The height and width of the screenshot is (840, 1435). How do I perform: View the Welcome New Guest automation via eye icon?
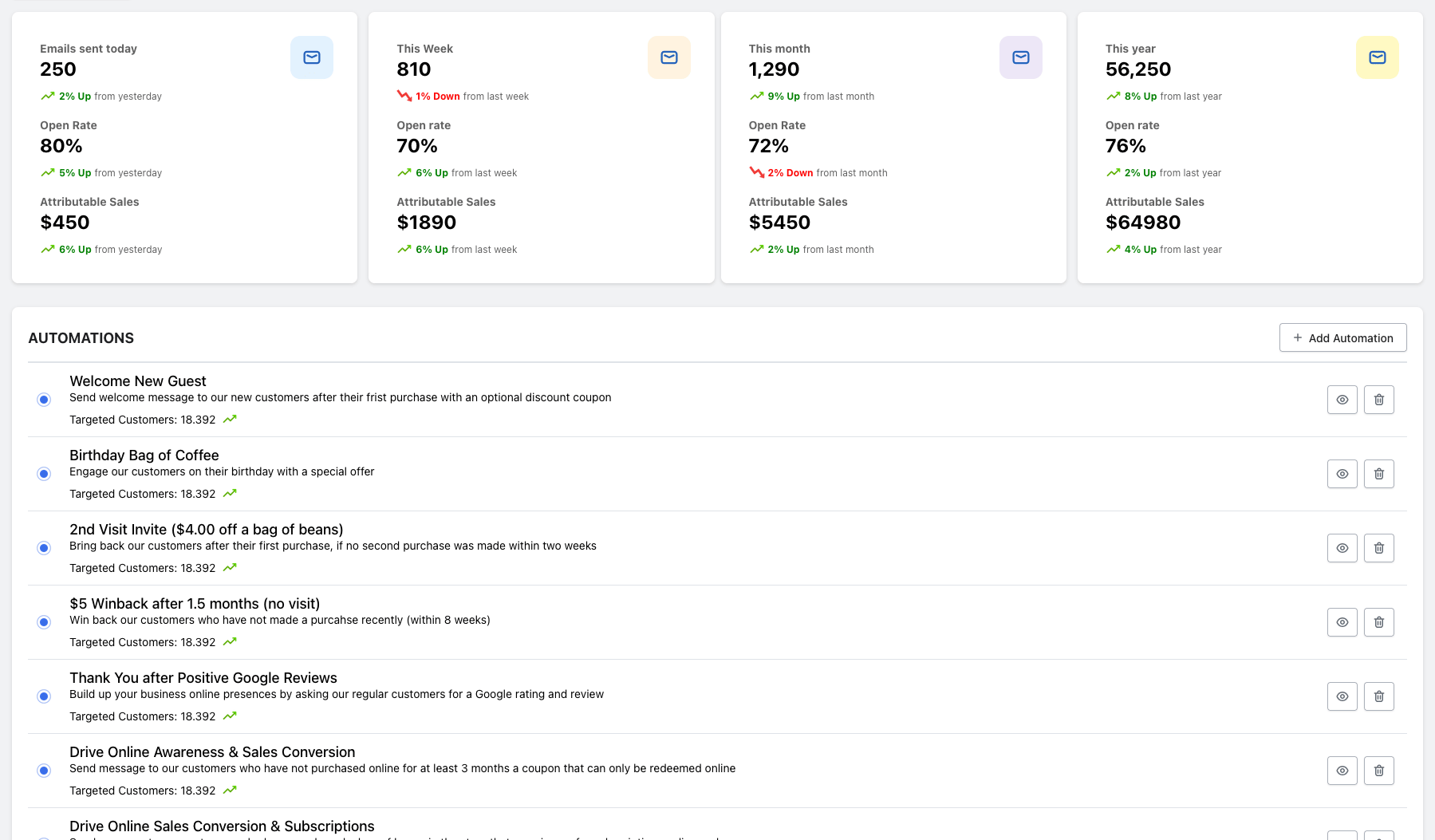pyautogui.click(x=1342, y=400)
